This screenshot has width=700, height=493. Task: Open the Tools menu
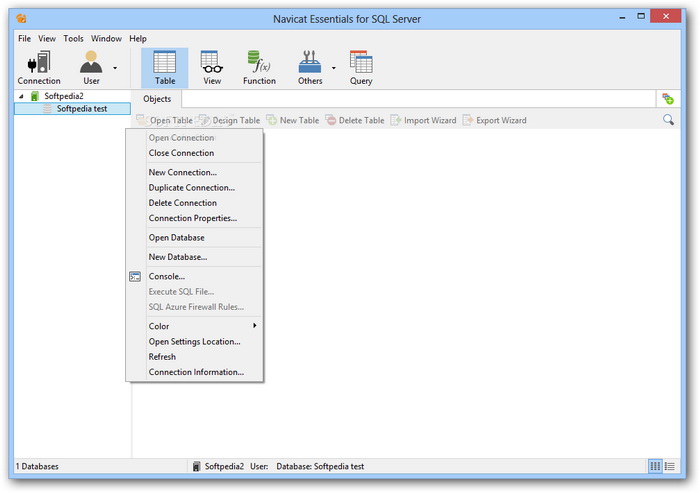(74, 38)
